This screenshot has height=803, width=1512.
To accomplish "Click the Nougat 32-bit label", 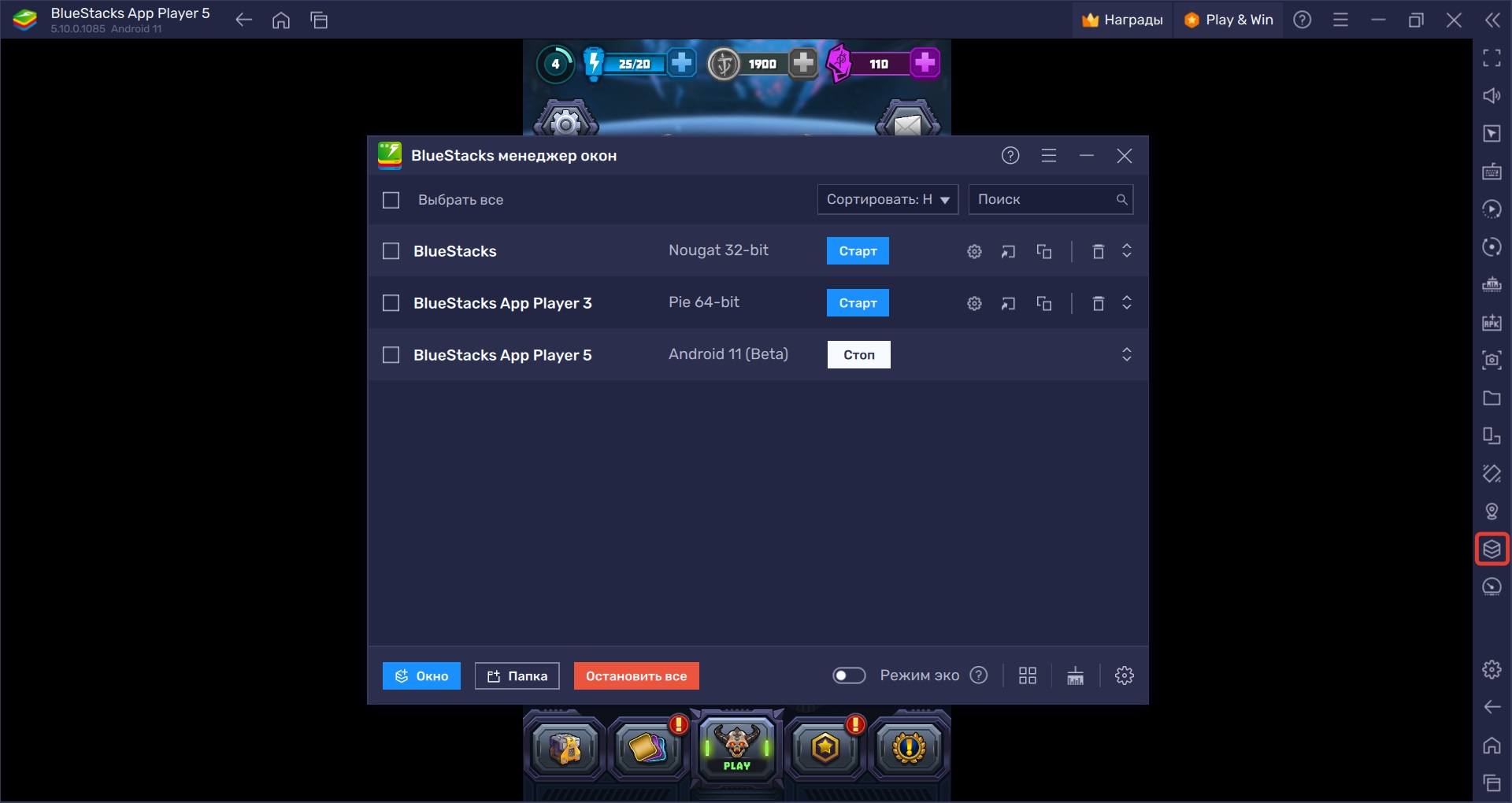I will 718,250.
